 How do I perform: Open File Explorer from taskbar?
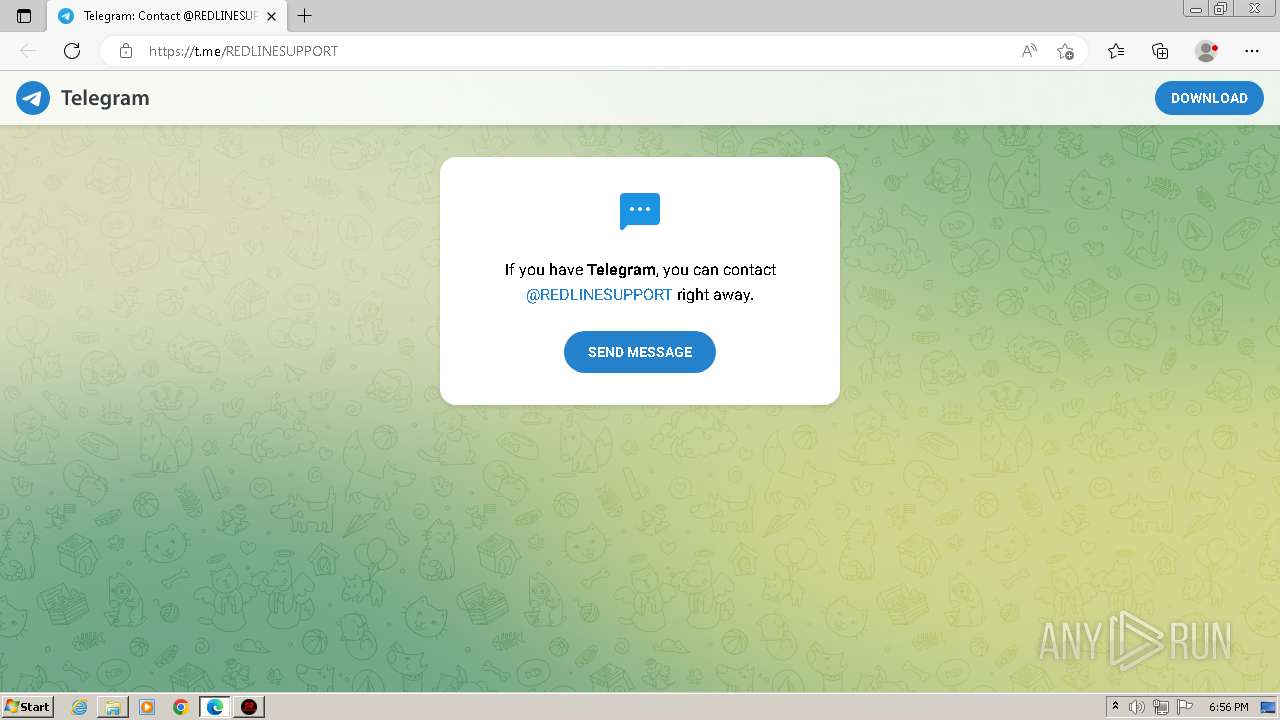pos(113,707)
